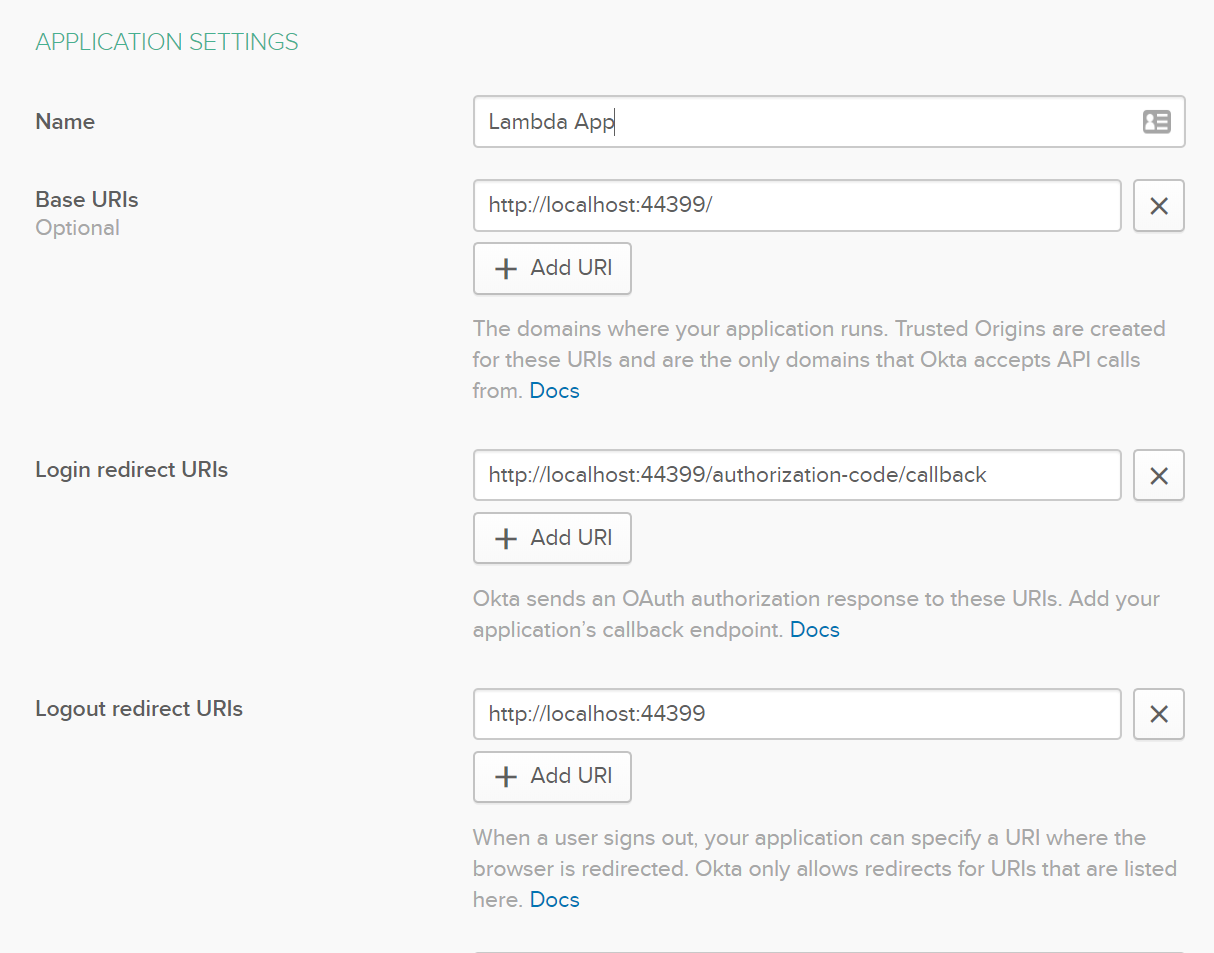Add URI under Base URIs
The height and width of the screenshot is (953, 1214).
point(552,268)
